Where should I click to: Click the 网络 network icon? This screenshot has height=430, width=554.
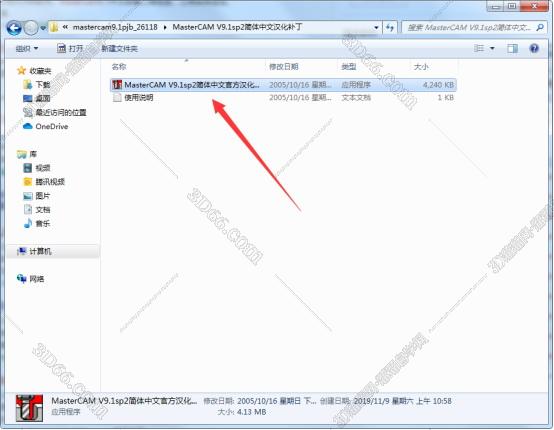click(22, 279)
